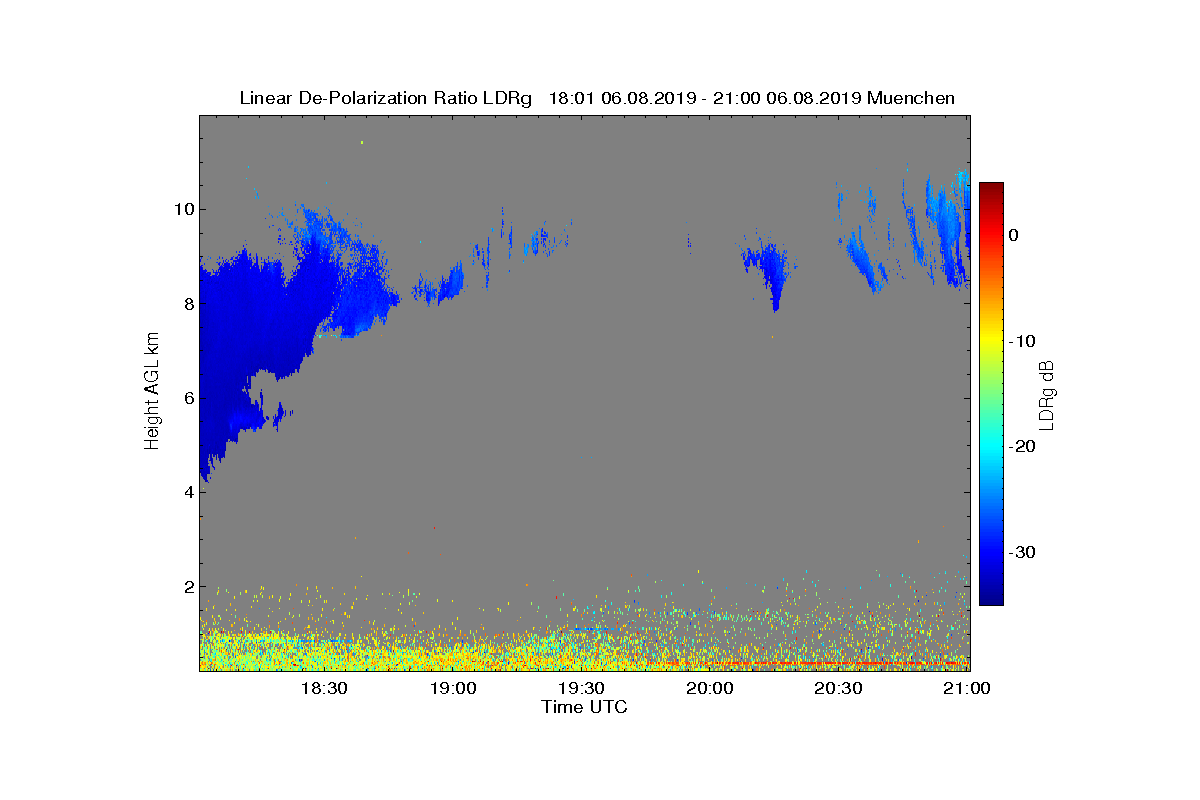Screen dimensions: 1200x800
Task: Click the LDRg dB colorbar label
Action: coord(1047,395)
